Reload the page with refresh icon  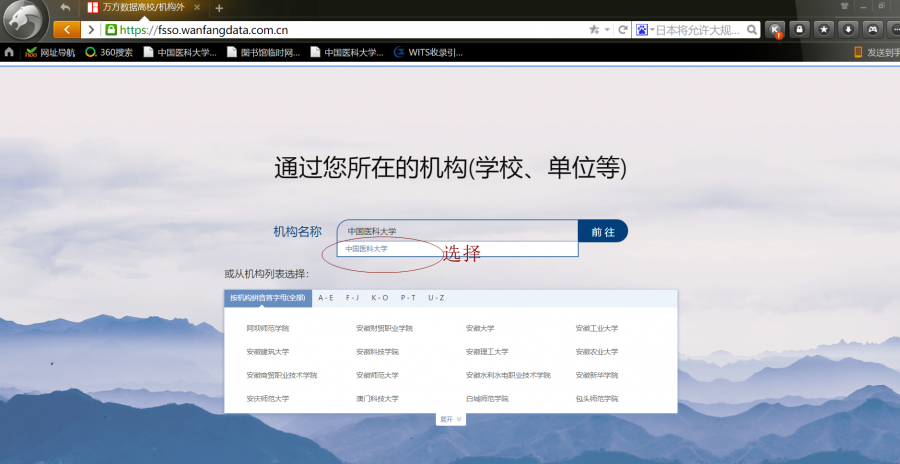click(x=622, y=30)
